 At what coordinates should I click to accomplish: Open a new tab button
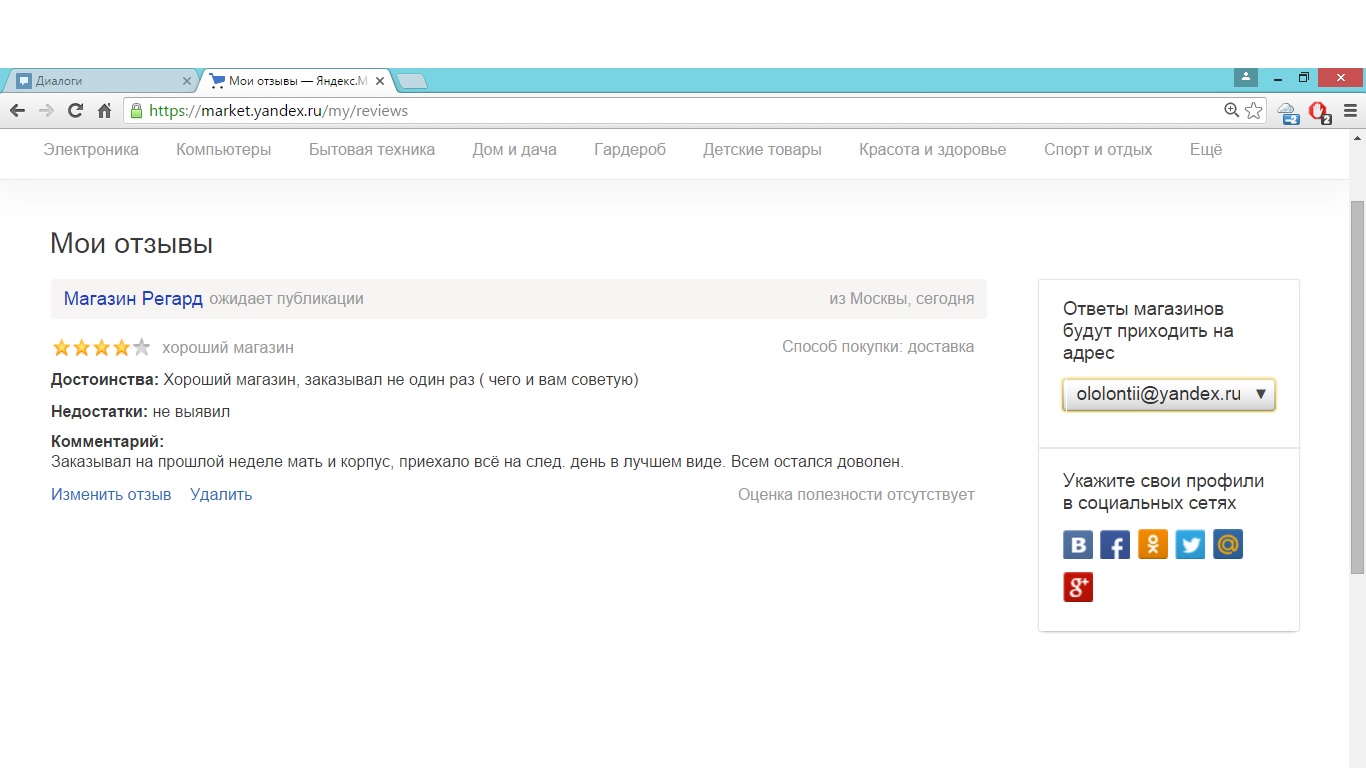[x=411, y=81]
